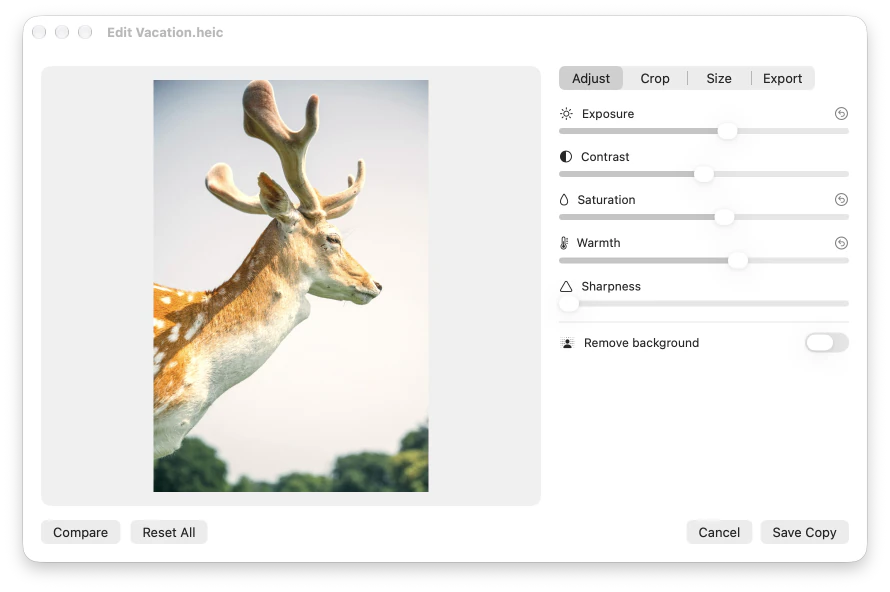The height and width of the screenshot is (592, 890).
Task: Click the Saturation droplet icon
Action: point(564,200)
